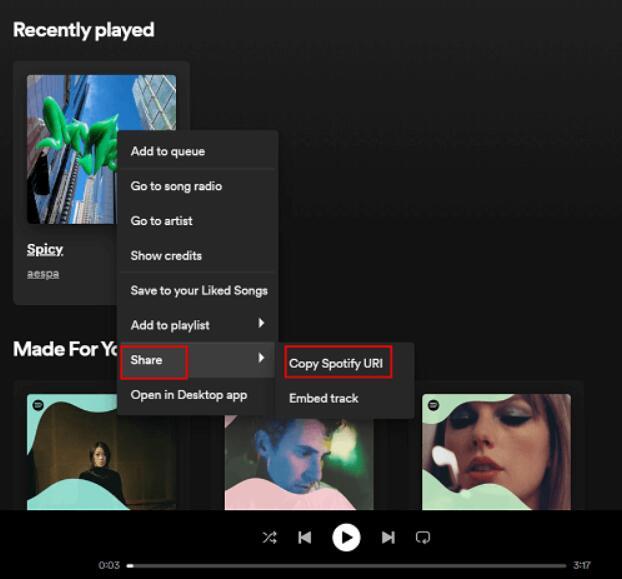Image resolution: width=622 pixels, height=579 pixels.
Task: Select Open in Desktop app
Action: (197, 395)
